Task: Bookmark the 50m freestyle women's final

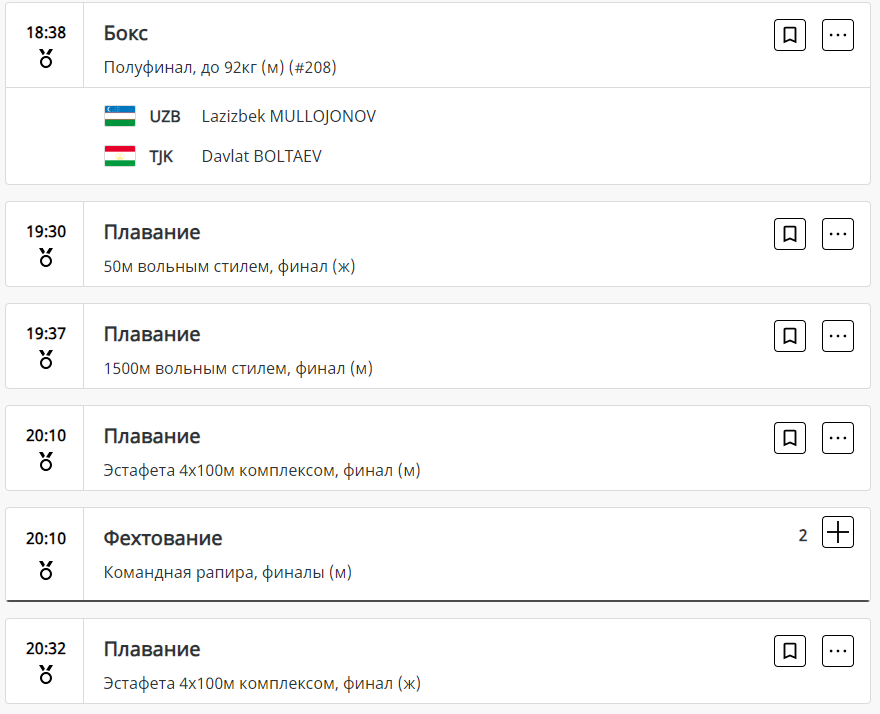Action: click(790, 234)
